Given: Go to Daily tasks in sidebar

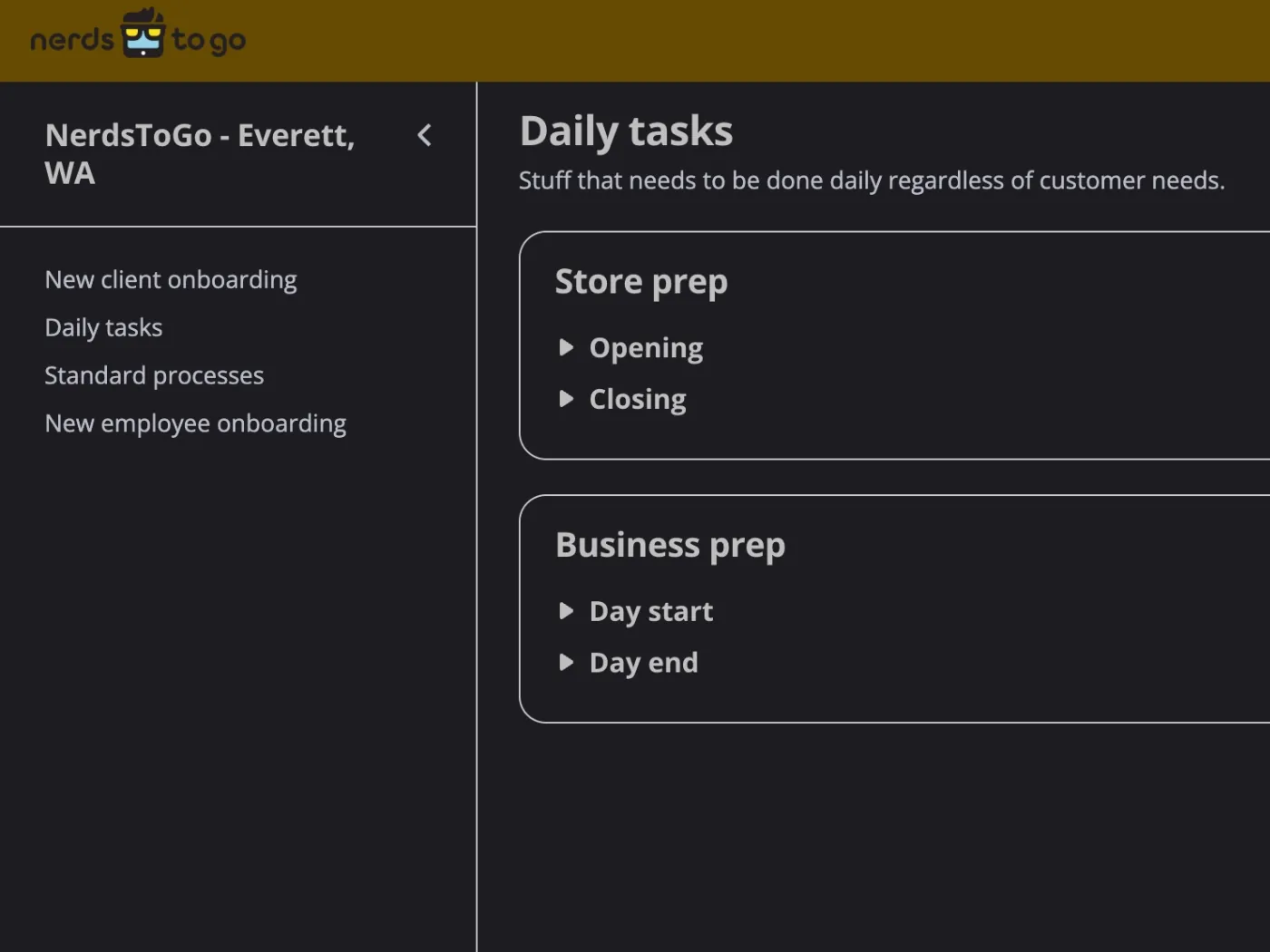Looking at the screenshot, I should tap(103, 327).
